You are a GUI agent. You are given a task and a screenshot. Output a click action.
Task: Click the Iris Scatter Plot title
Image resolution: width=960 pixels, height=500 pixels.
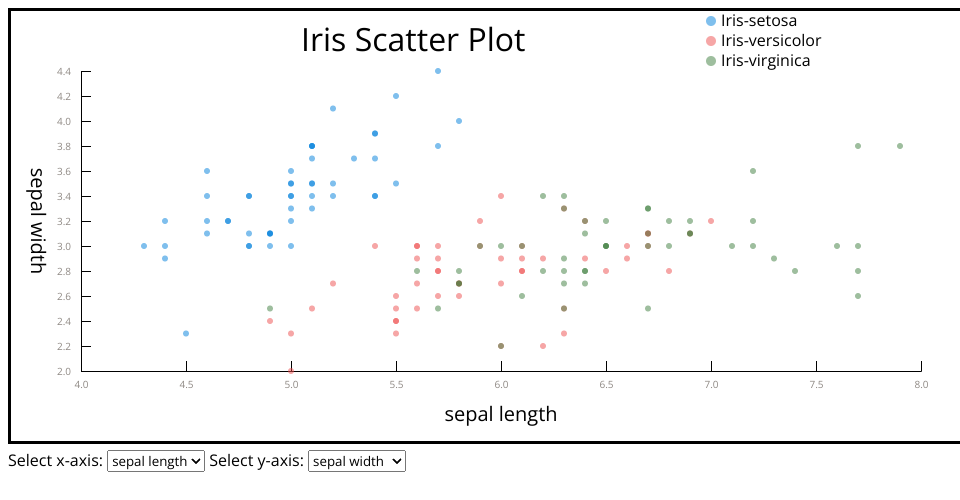pyautogui.click(x=413, y=40)
